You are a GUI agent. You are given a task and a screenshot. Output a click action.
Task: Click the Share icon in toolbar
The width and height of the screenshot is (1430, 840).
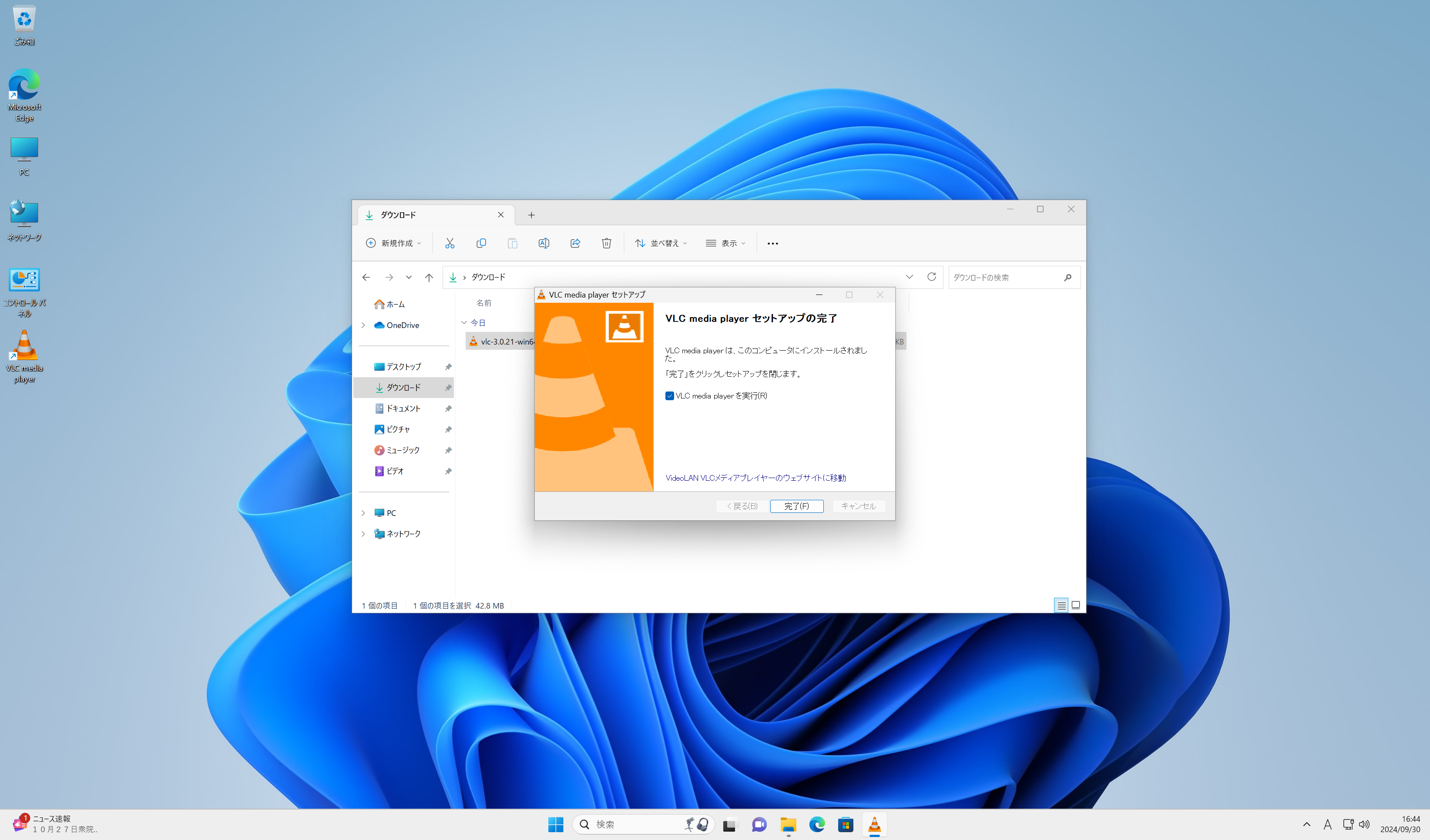tap(575, 243)
